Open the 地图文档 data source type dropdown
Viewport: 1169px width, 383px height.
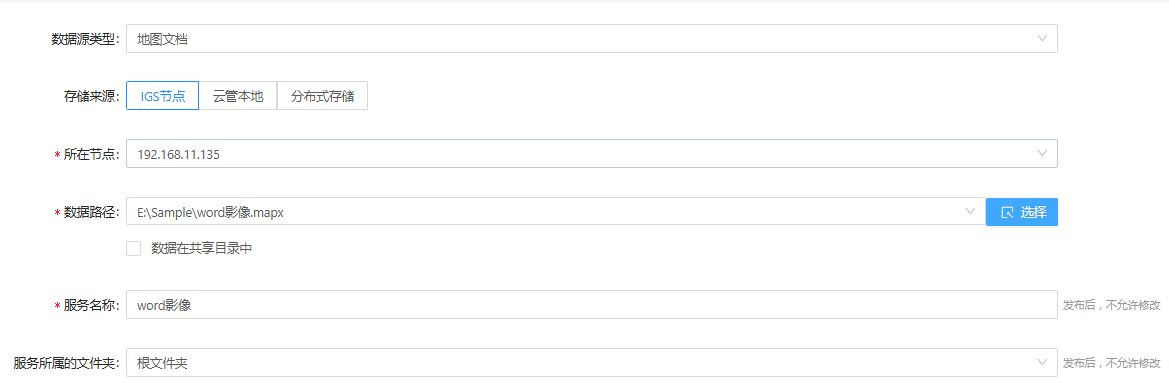coord(592,39)
